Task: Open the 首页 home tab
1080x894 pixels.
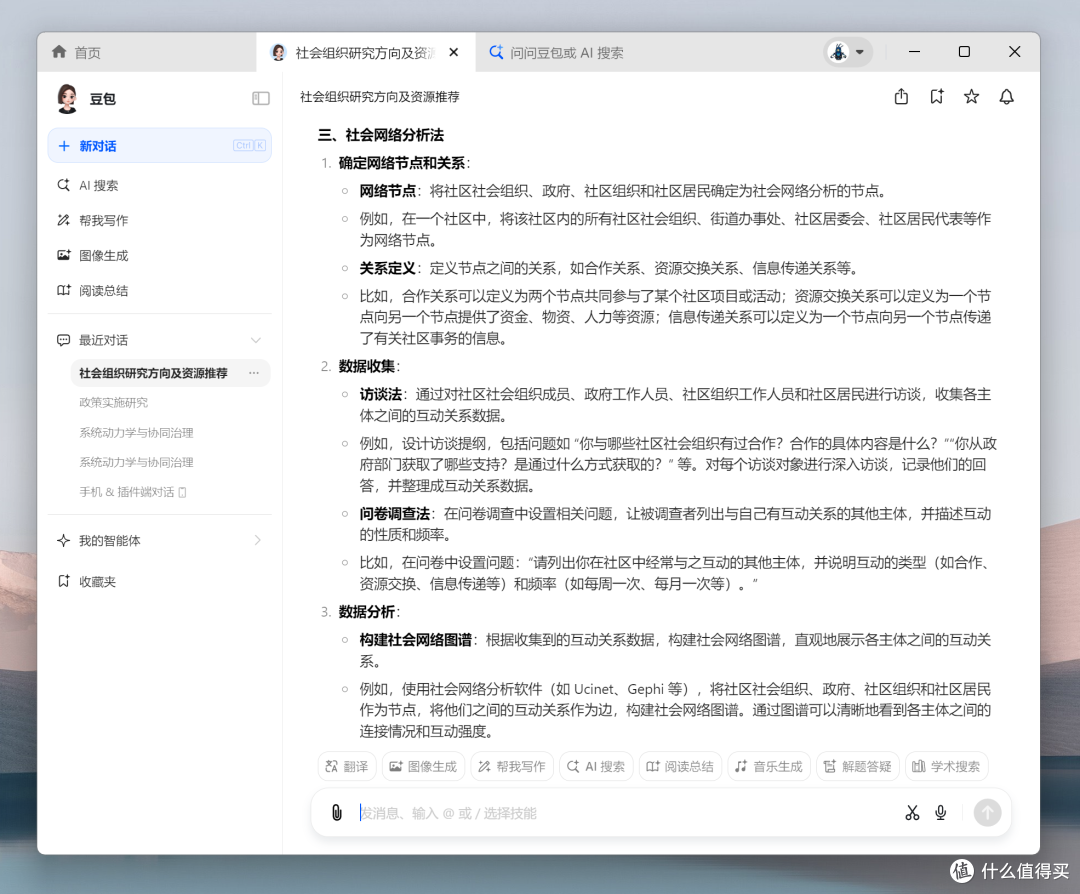Action: (146, 52)
